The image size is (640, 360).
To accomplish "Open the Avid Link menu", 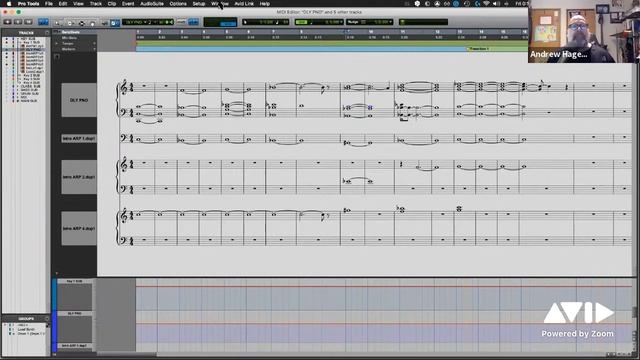I will pos(244,4).
